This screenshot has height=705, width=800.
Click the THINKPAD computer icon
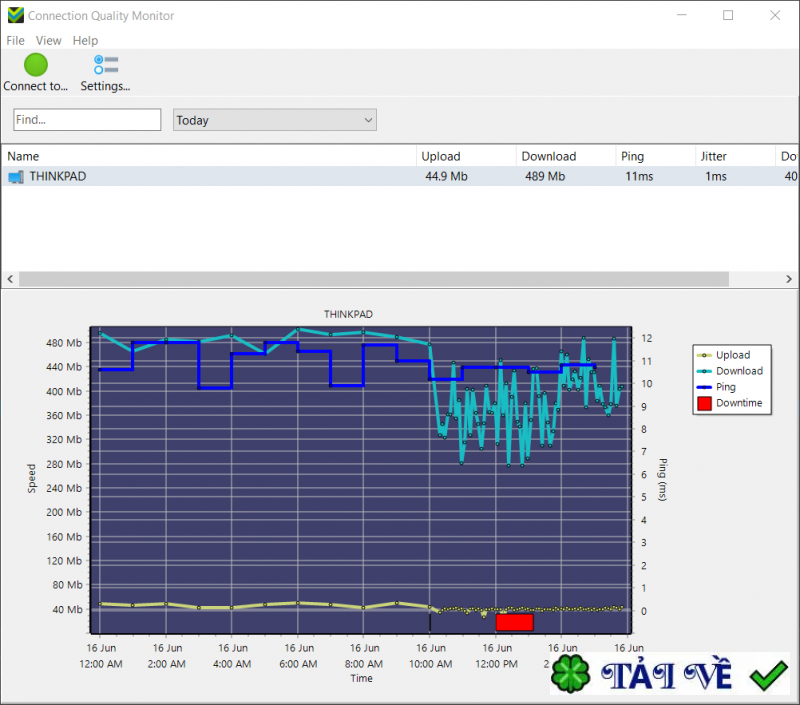(16, 177)
